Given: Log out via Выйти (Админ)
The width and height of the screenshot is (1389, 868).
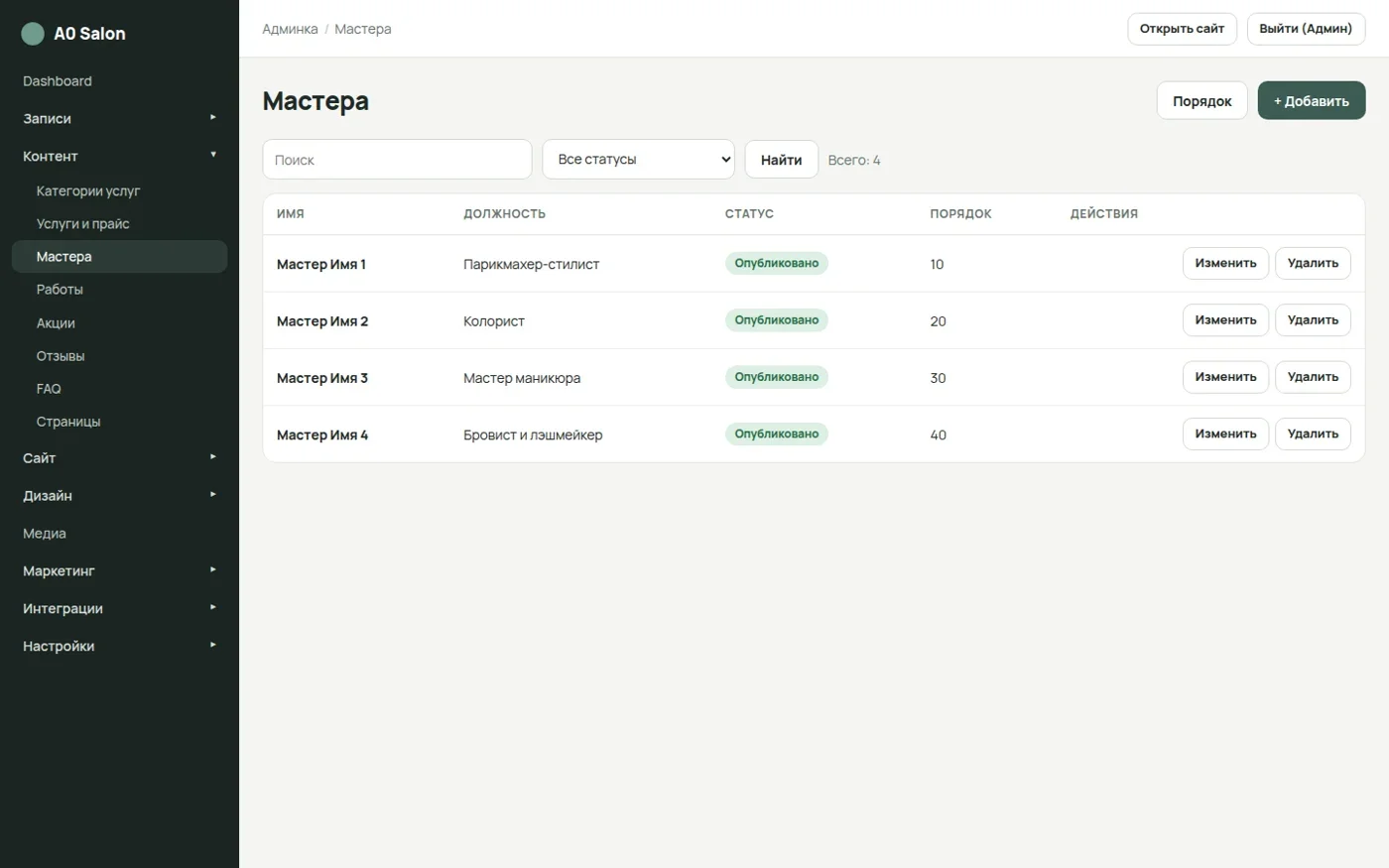Looking at the screenshot, I should click(1306, 29).
